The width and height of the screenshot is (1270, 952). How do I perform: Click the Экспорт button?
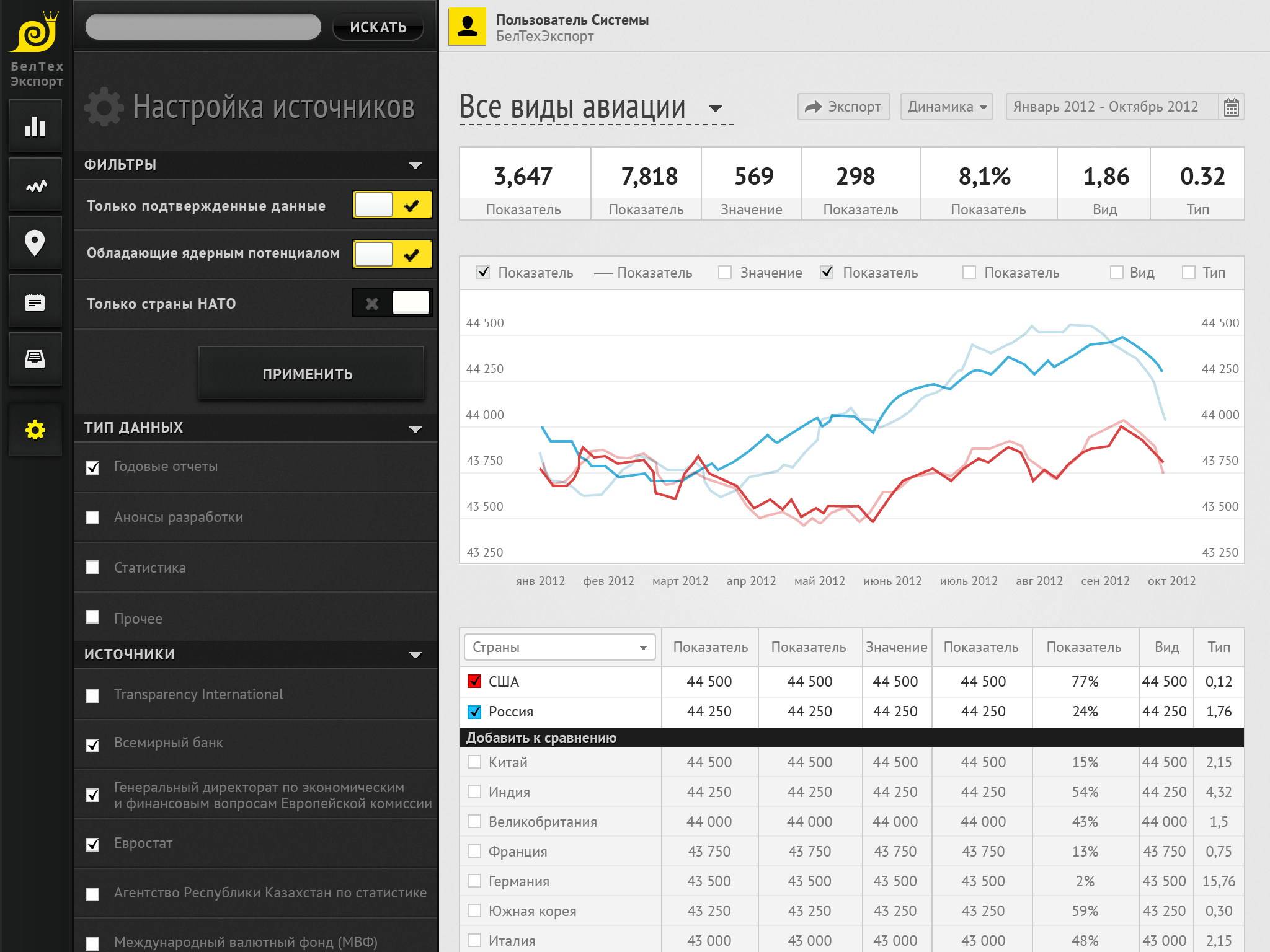844,107
